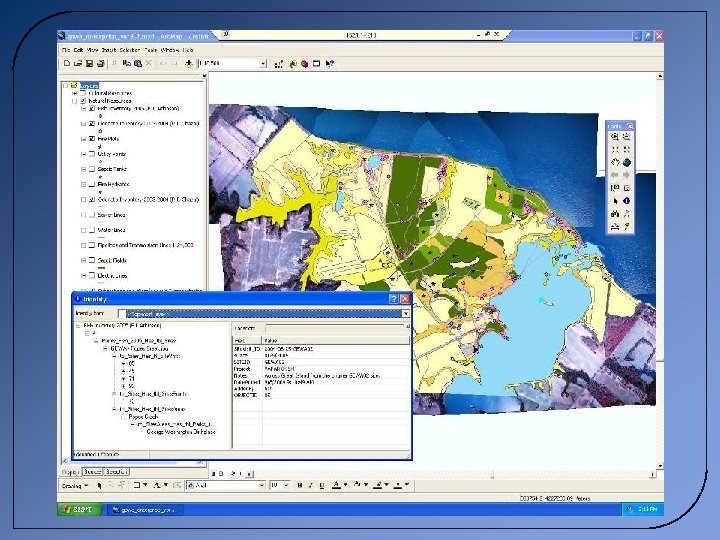The width and height of the screenshot is (720, 540).
Task: Click the Add Data icon
Action: [x=188, y=64]
